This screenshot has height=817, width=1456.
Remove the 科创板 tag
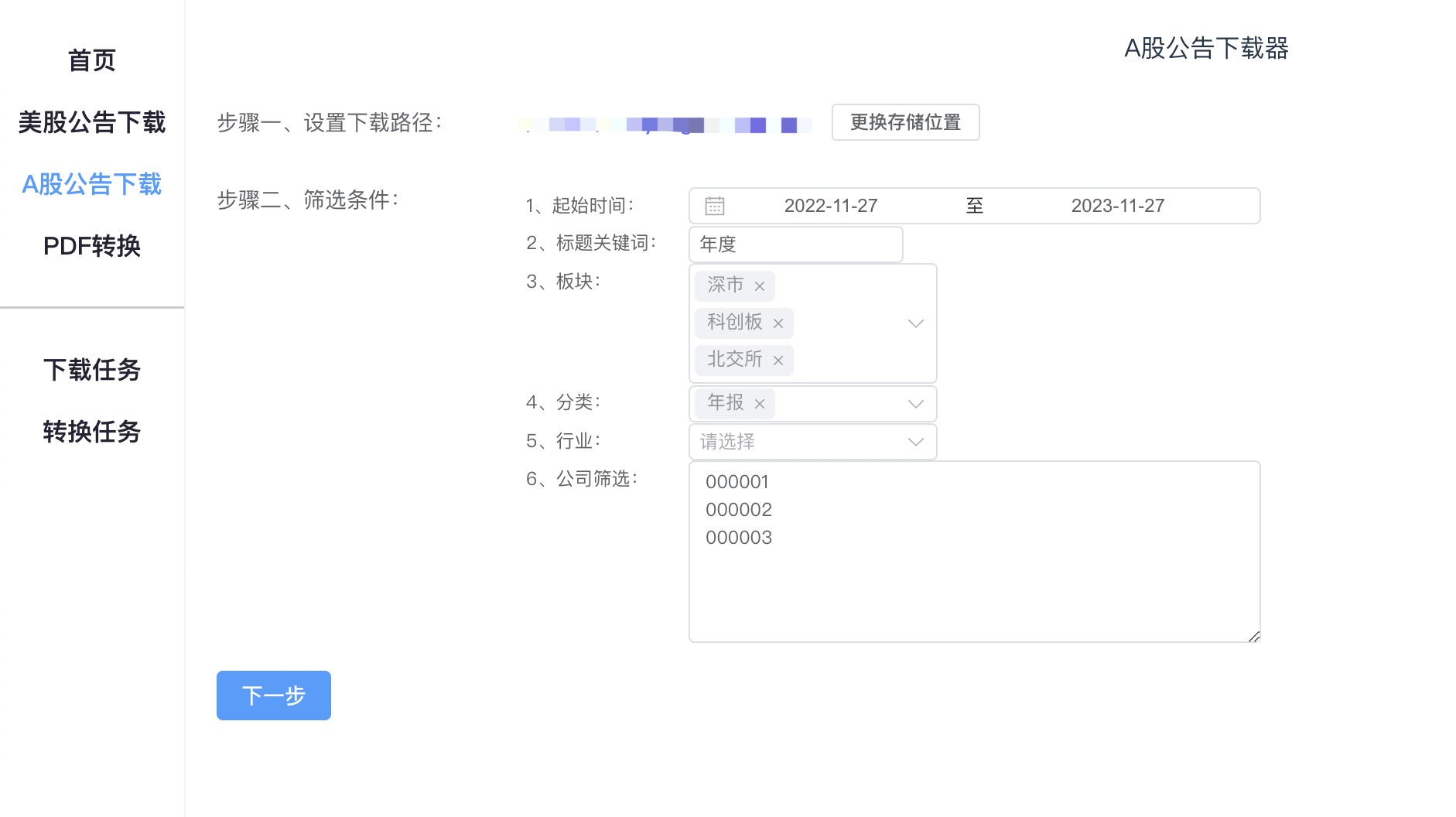(x=778, y=323)
